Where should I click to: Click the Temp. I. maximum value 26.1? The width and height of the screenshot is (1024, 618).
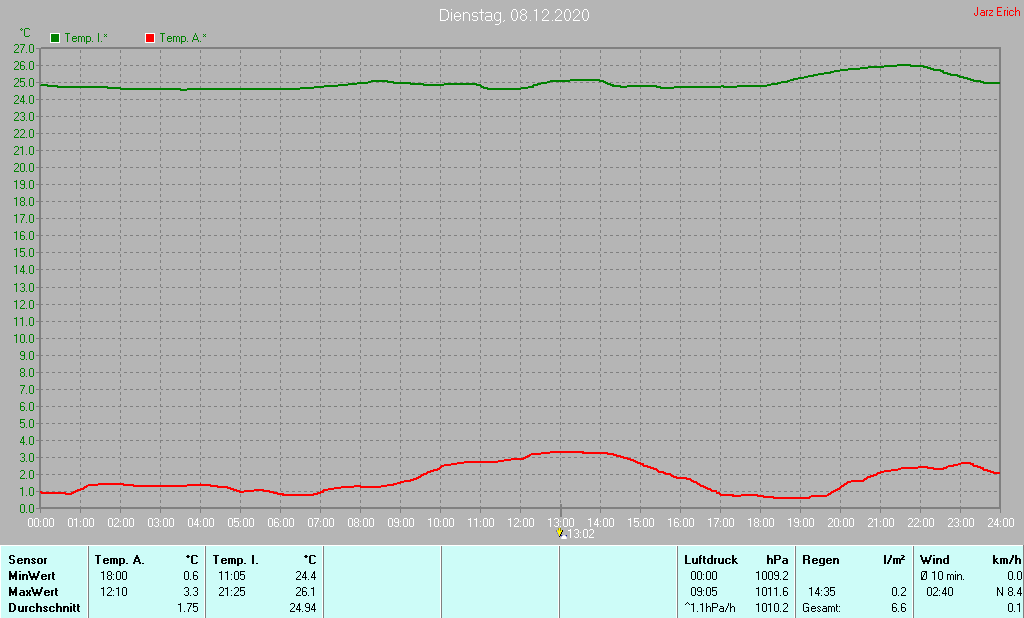coord(306,592)
